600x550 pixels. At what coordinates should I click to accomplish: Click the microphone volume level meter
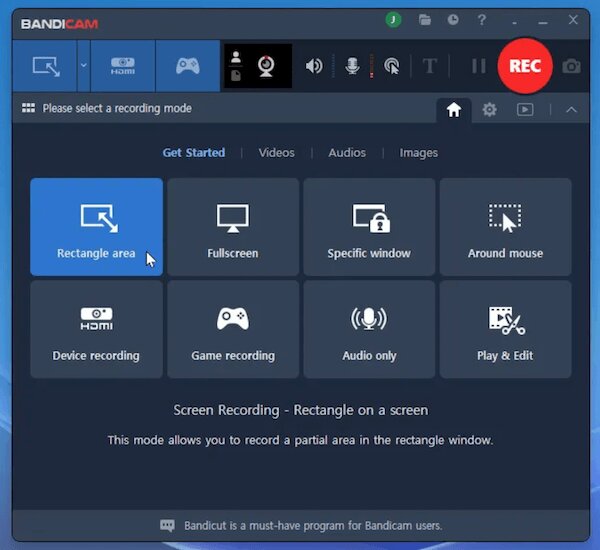tap(371, 66)
